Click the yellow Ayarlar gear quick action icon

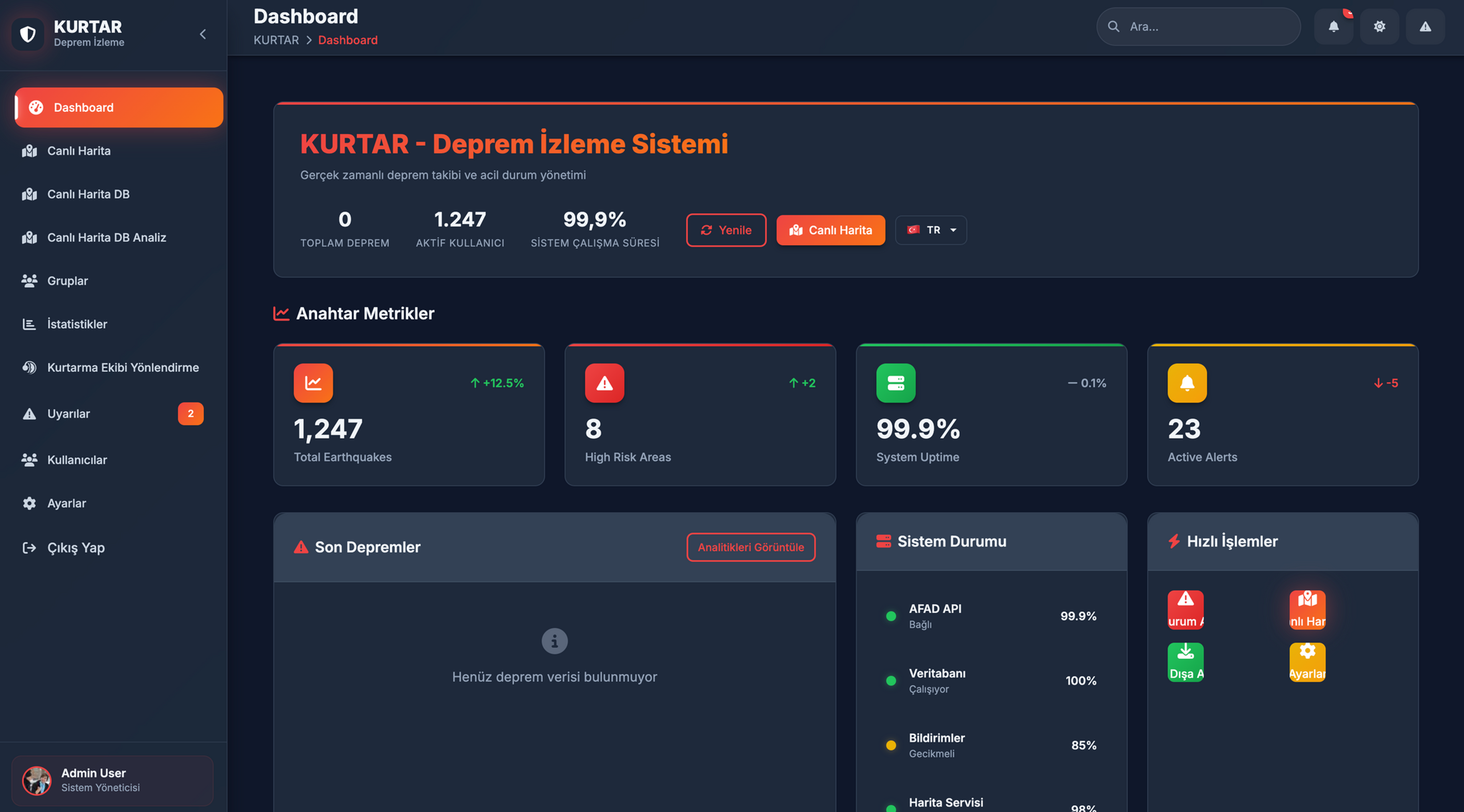[1307, 661]
